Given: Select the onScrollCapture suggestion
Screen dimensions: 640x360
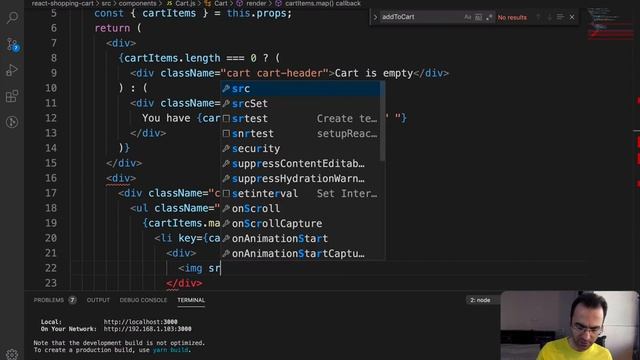Looking at the screenshot, I should pyautogui.click(x=300, y=224).
